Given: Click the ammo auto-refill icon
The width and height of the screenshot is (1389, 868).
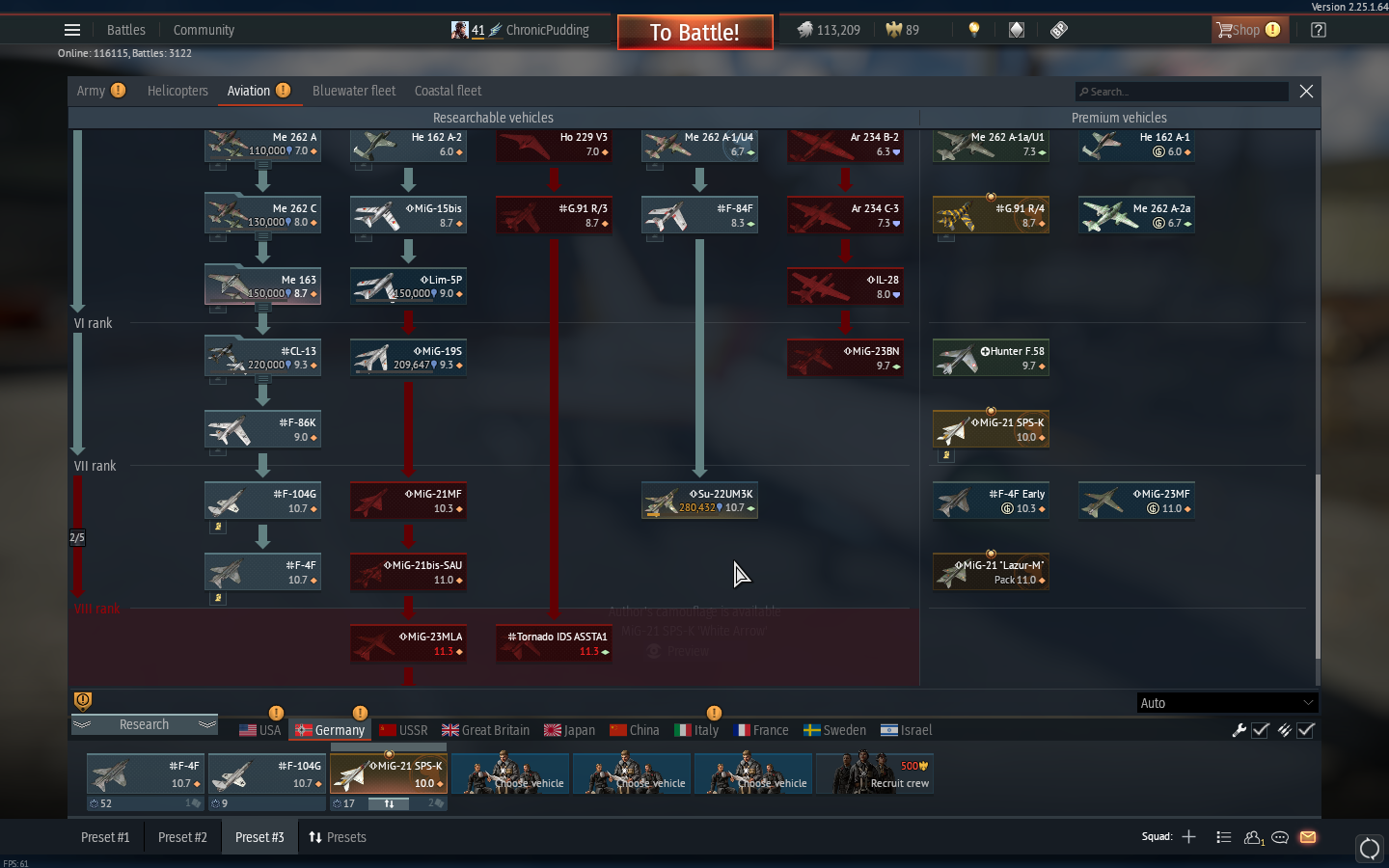Looking at the screenshot, I should (1284, 730).
